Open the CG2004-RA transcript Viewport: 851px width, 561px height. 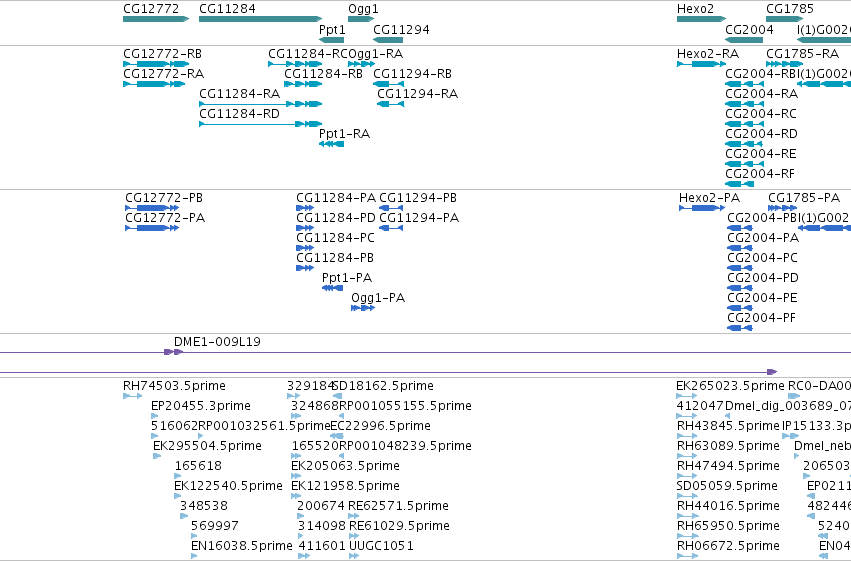744,104
